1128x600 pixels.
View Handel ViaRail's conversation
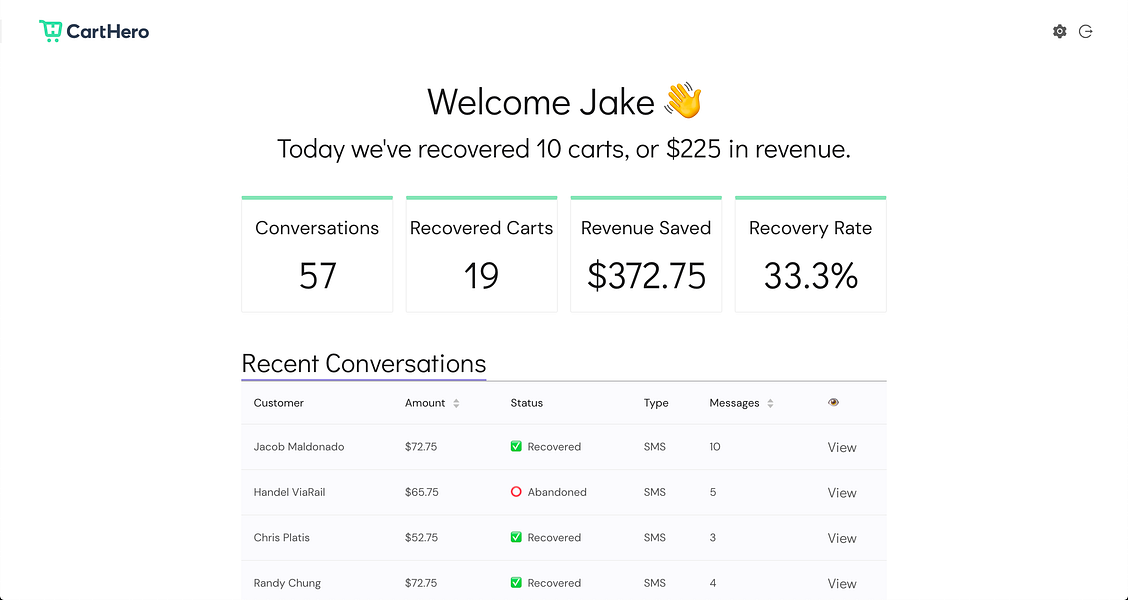[x=842, y=493]
